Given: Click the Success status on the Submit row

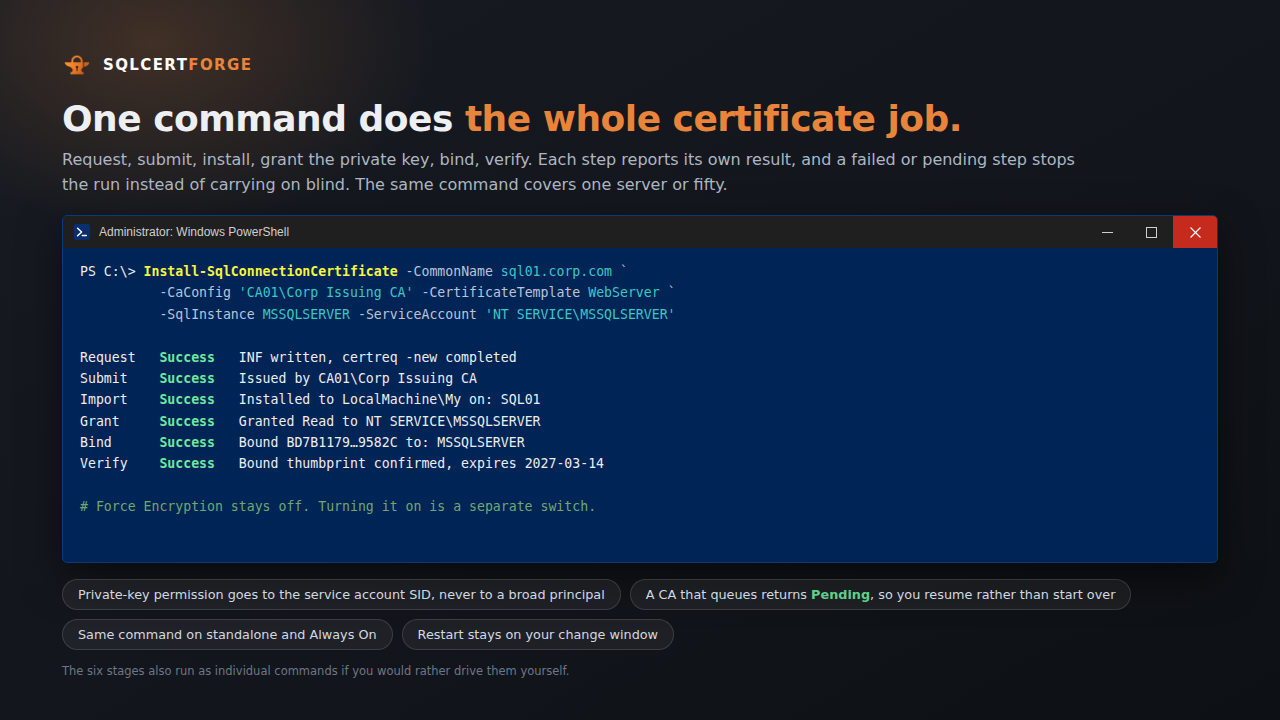Looking at the screenshot, I should coord(187,378).
